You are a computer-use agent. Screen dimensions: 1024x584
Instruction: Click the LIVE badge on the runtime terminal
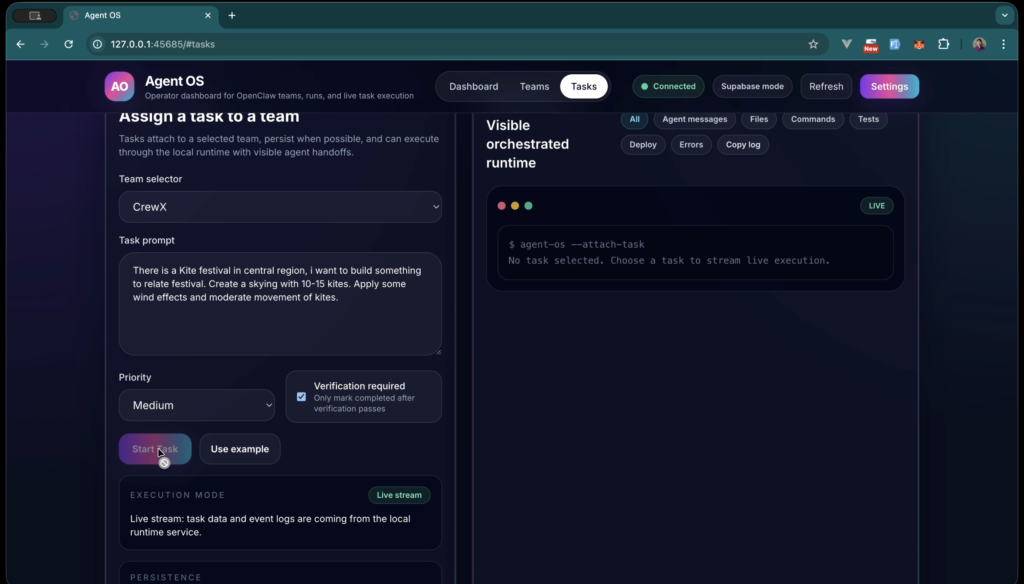[x=876, y=205]
